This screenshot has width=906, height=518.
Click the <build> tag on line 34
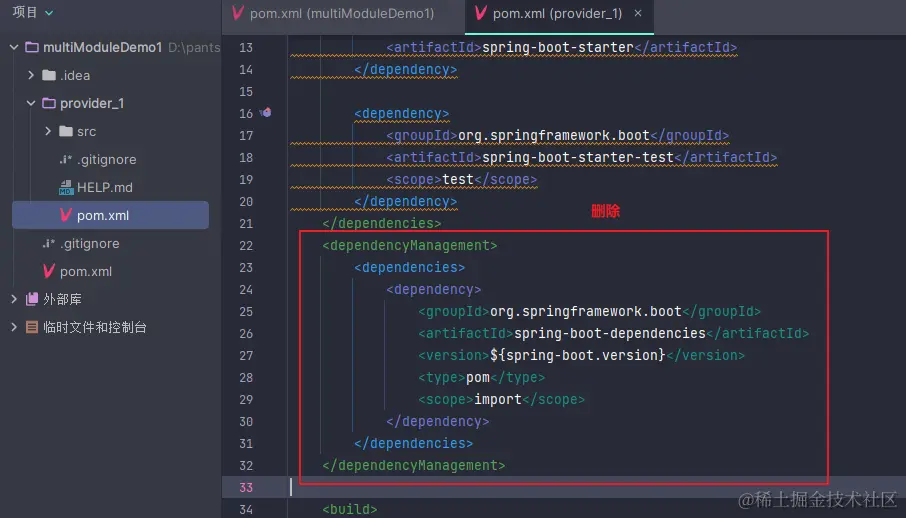pos(350,509)
